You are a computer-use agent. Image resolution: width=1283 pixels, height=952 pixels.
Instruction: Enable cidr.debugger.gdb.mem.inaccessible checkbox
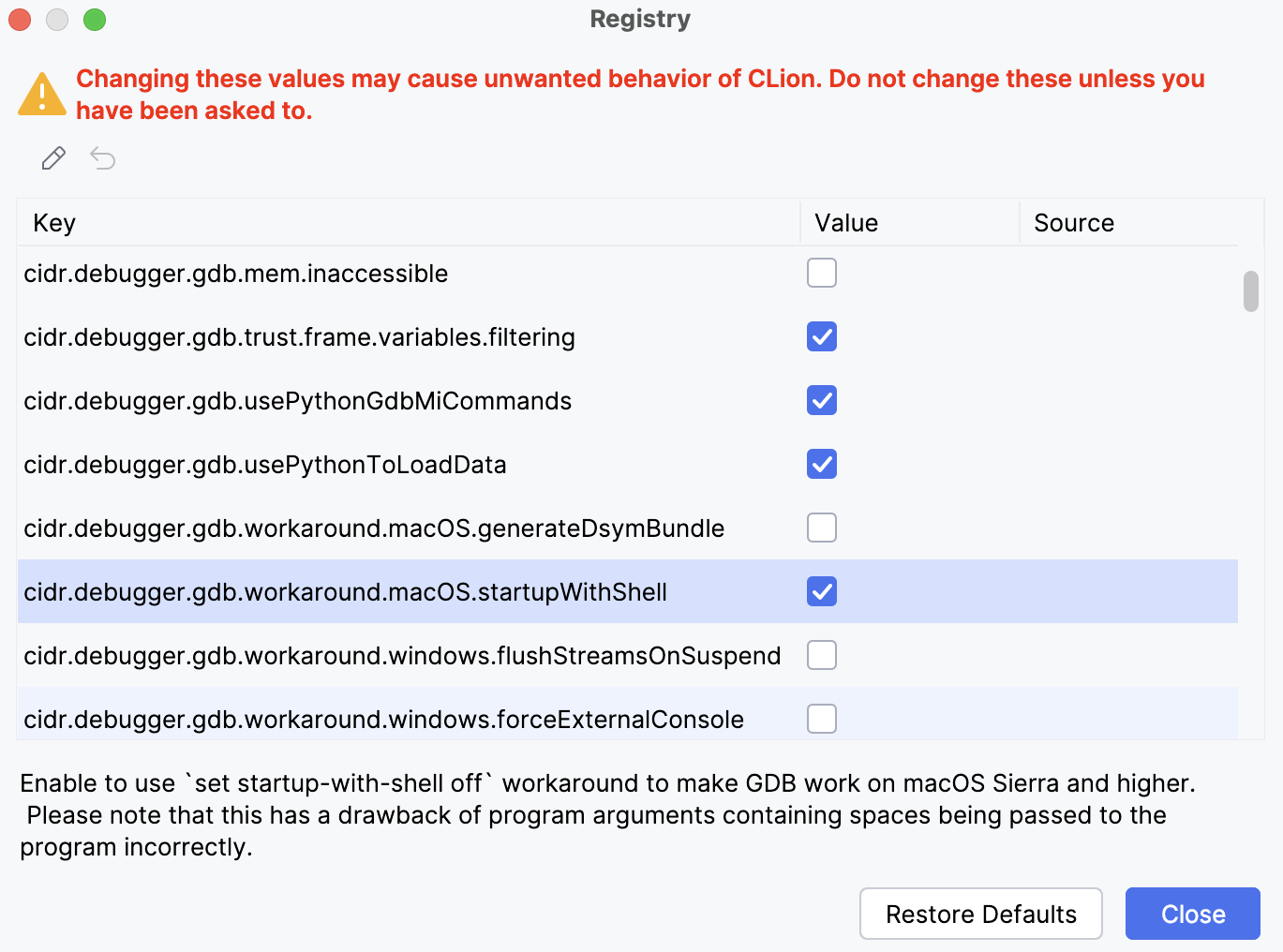[x=821, y=273]
